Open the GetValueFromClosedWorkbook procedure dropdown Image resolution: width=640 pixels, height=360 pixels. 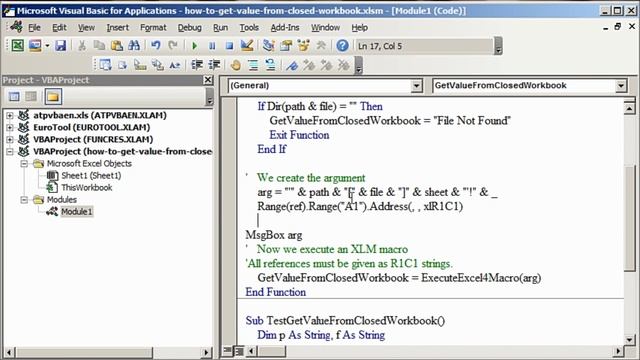point(621,86)
